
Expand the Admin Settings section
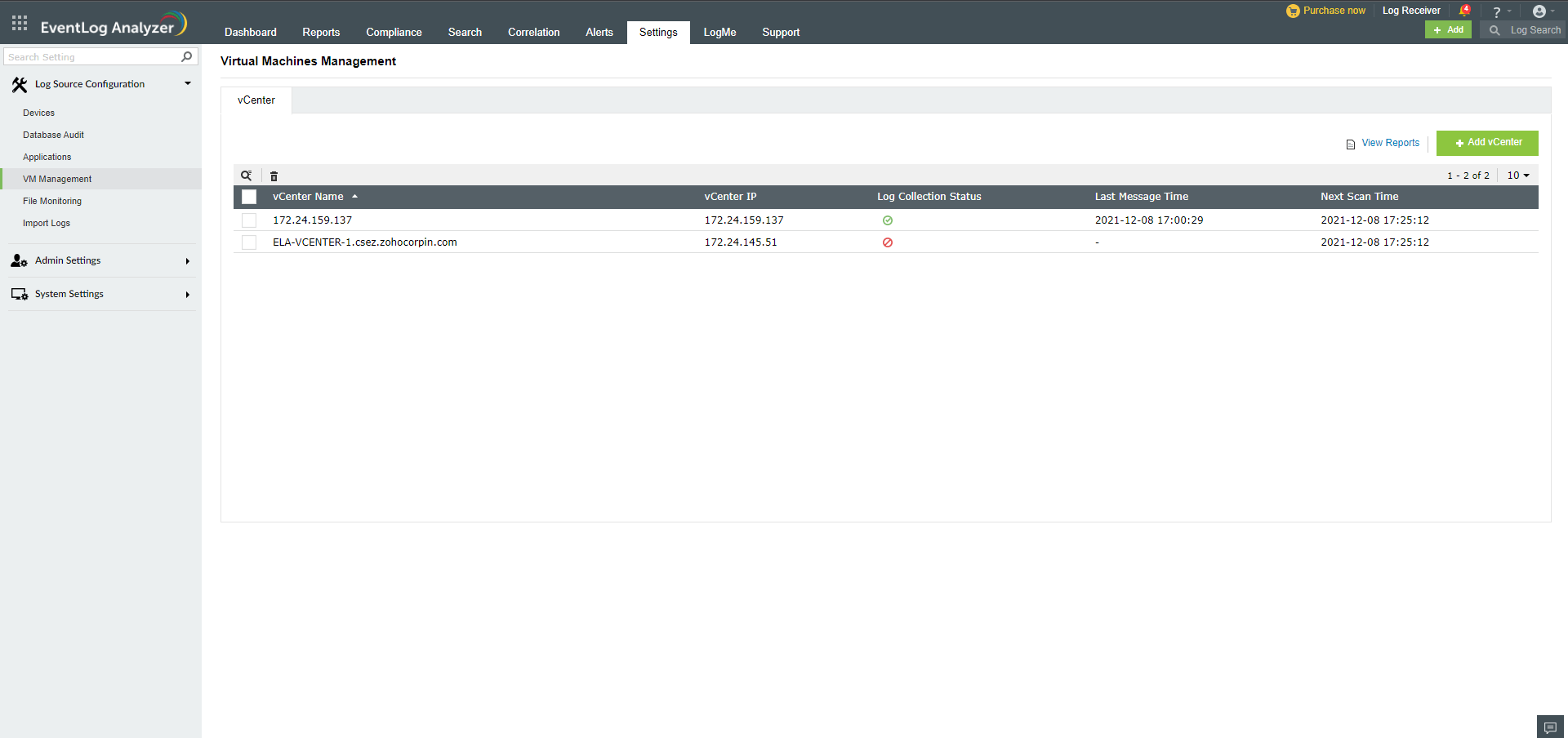pos(68,260)
